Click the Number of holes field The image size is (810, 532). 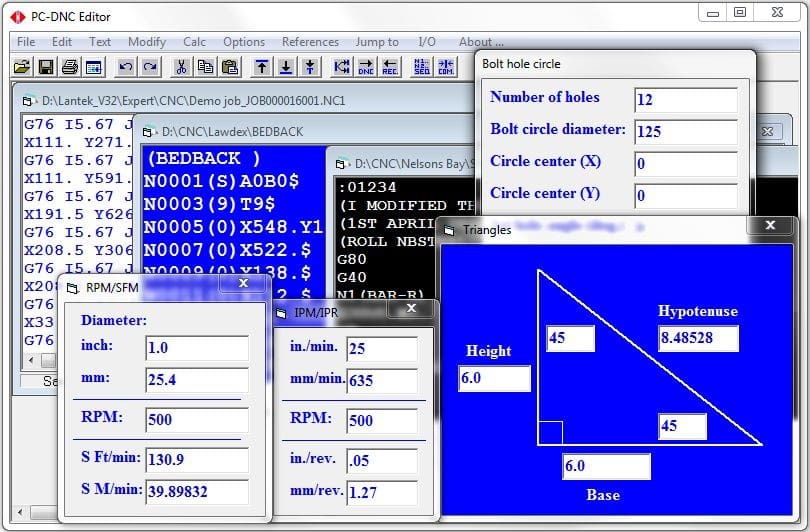click(686, 100)
